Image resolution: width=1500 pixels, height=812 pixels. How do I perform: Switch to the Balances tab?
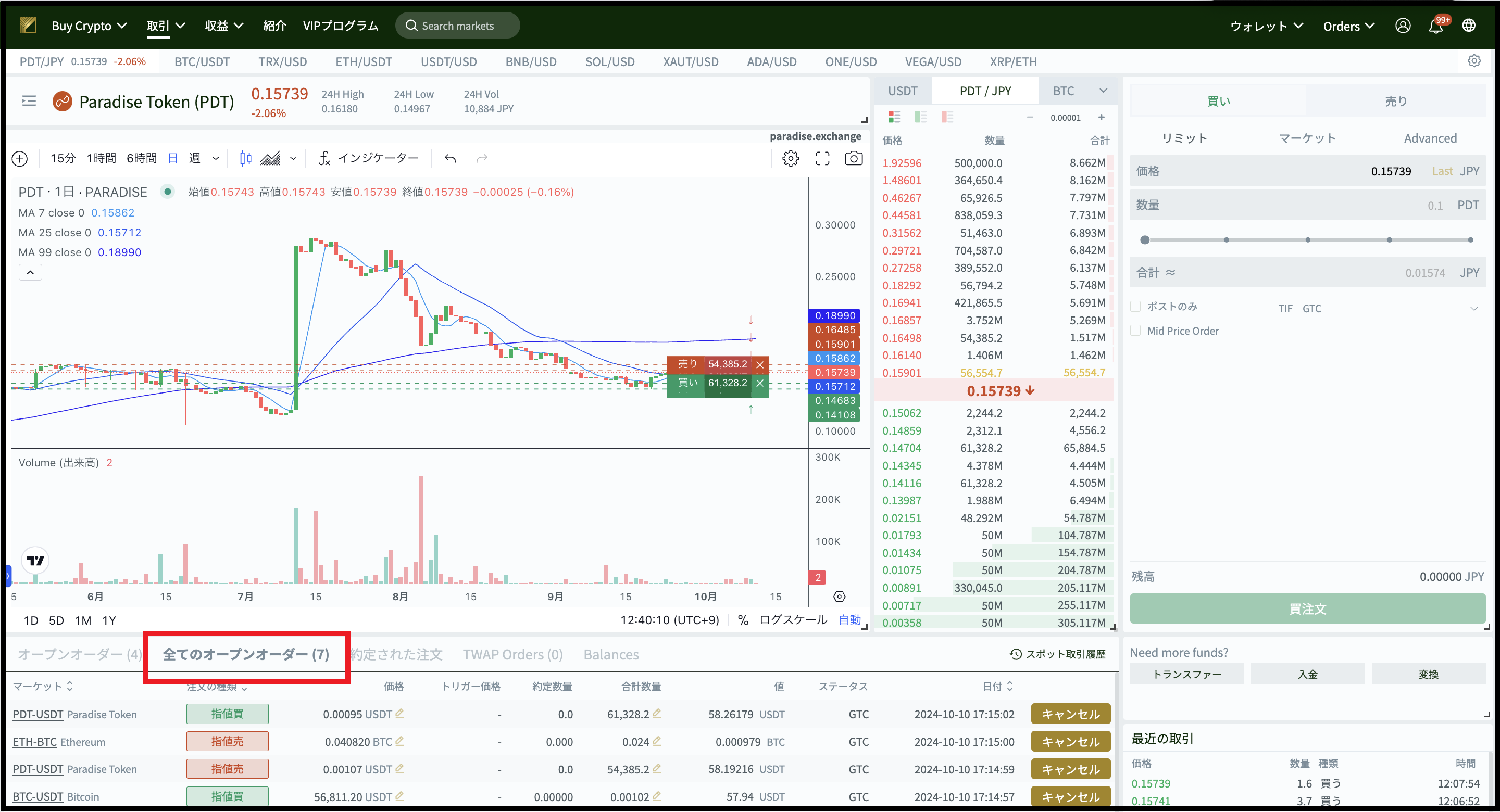(x=611, y=654)
